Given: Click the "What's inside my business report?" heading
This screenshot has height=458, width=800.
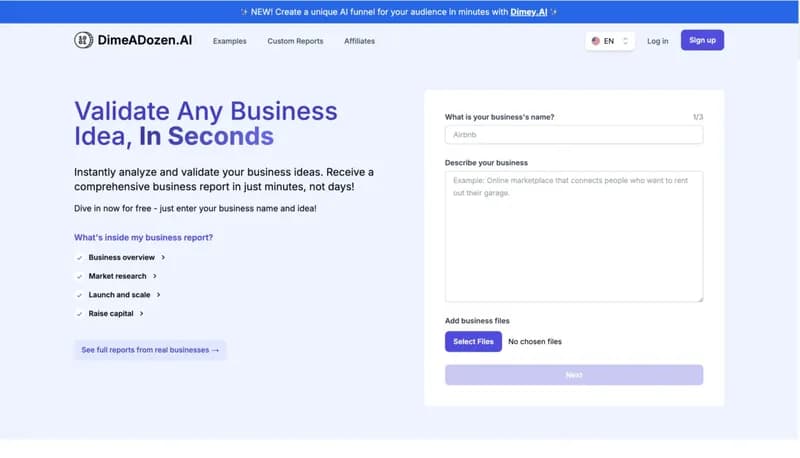Looking at the screenshot, I should pos(143,237).
